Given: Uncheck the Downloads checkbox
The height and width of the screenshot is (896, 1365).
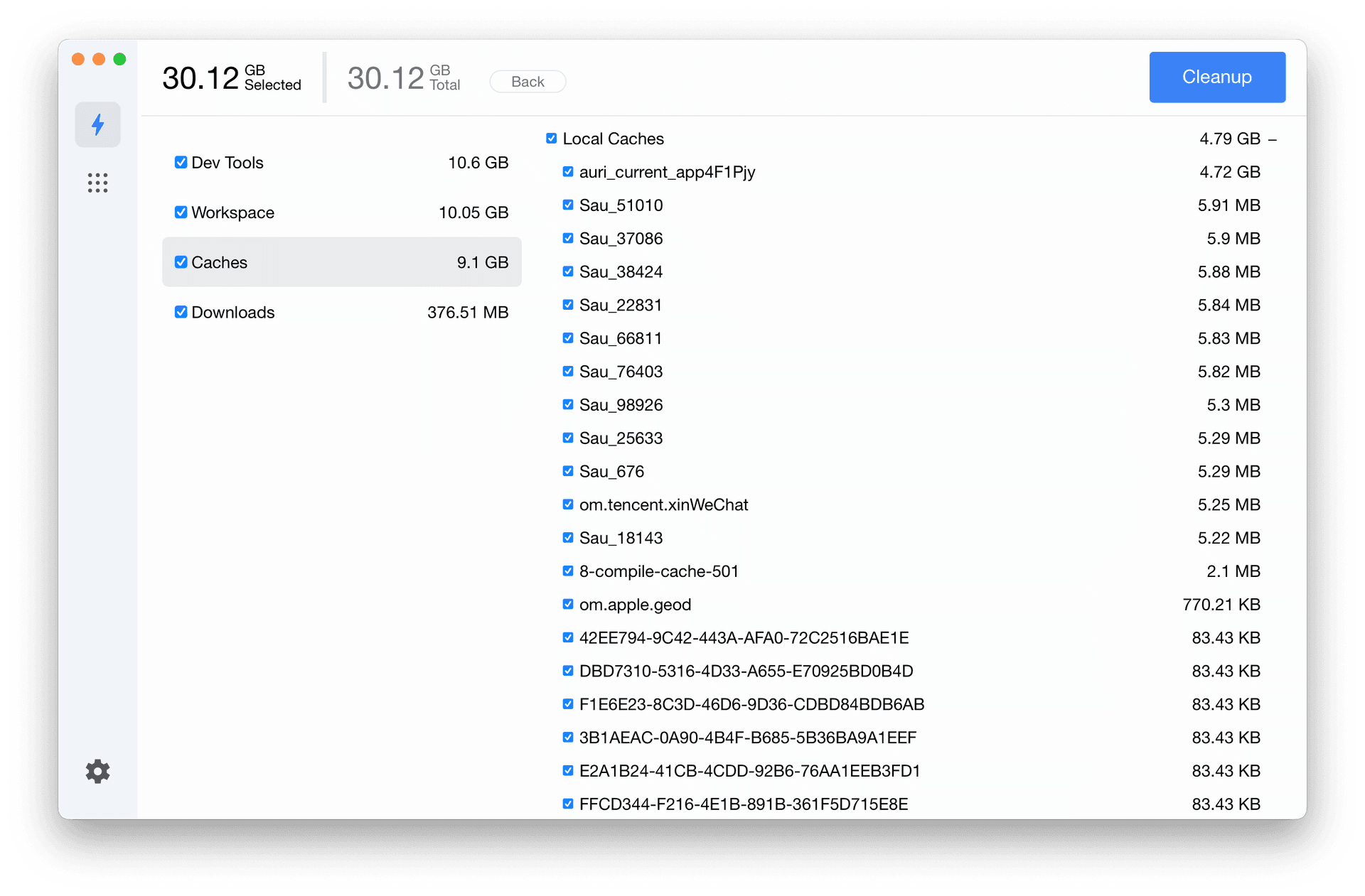Looking at the screenshot, I should pyautogui.click(x=181, y=312).
